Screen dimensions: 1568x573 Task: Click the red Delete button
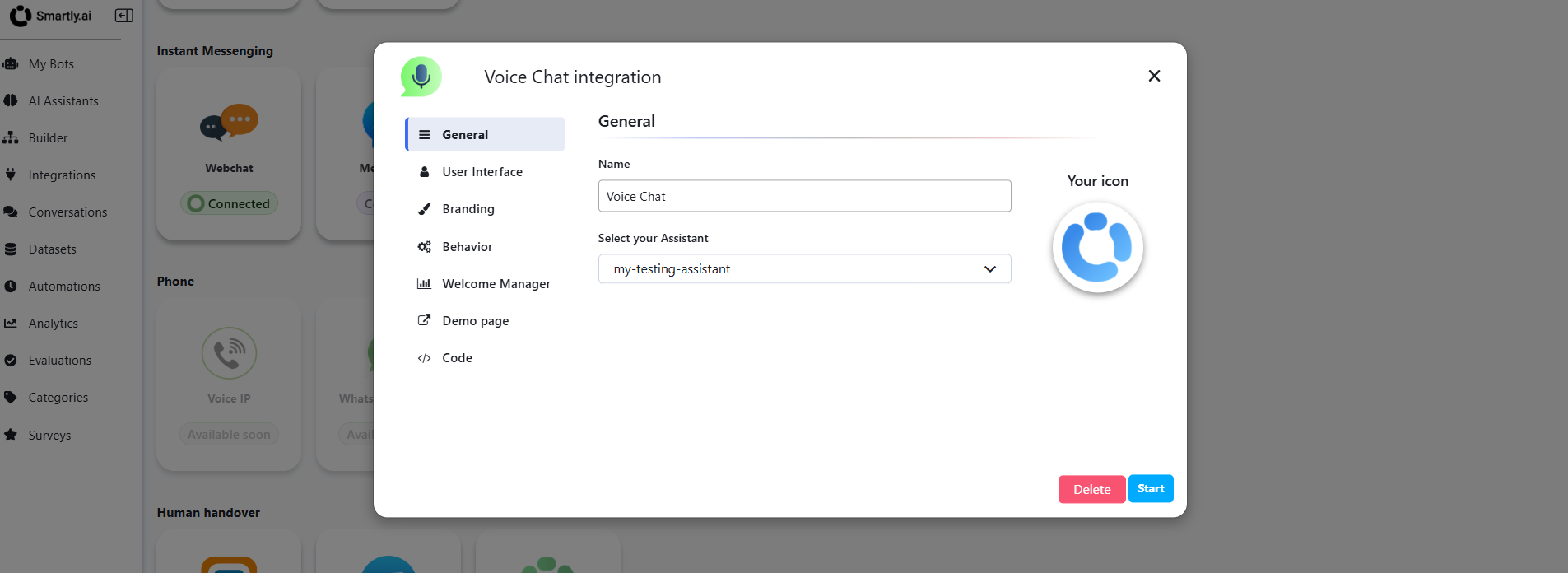(1091, 489)
